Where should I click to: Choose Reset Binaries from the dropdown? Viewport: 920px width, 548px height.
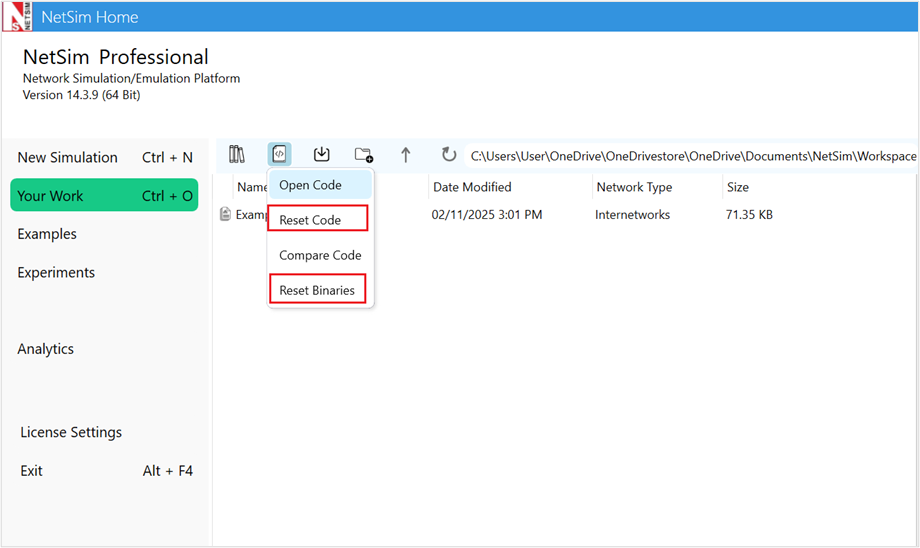(317, 289)
